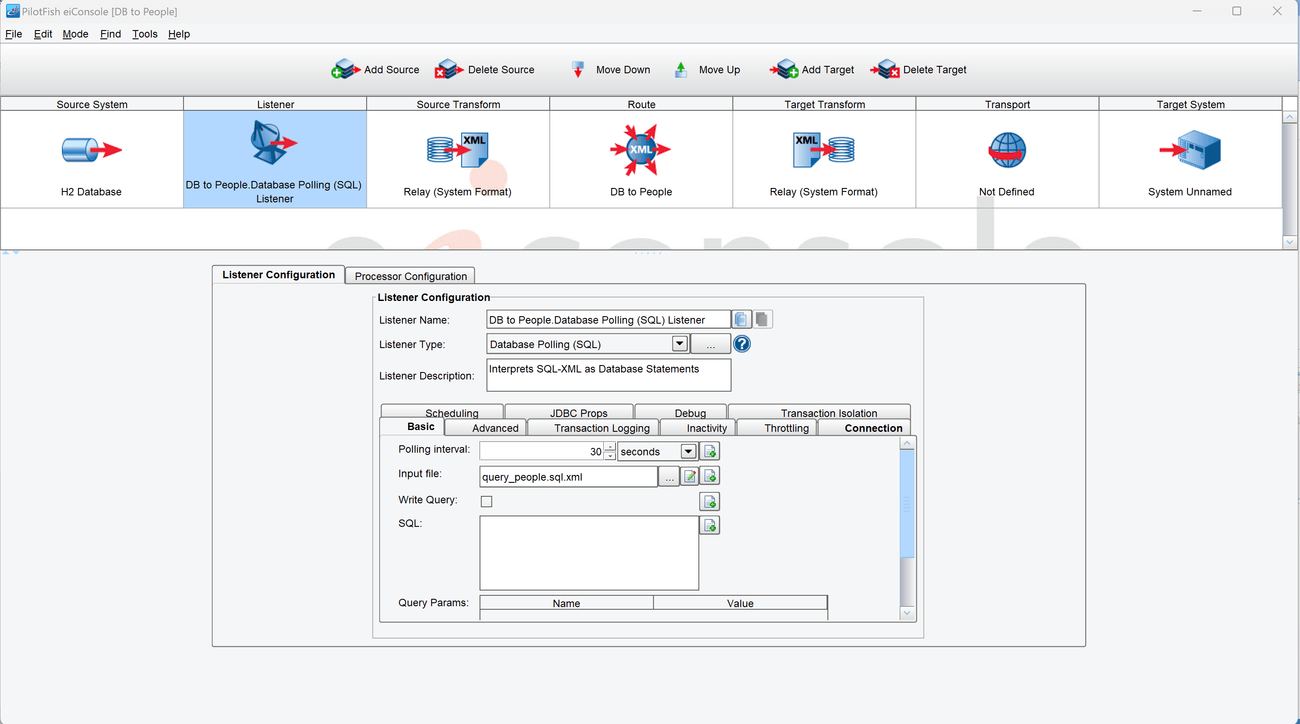The width and height of the screenshot is (1300, 724).
Task: Open the File menu
Action: point(13,34)
